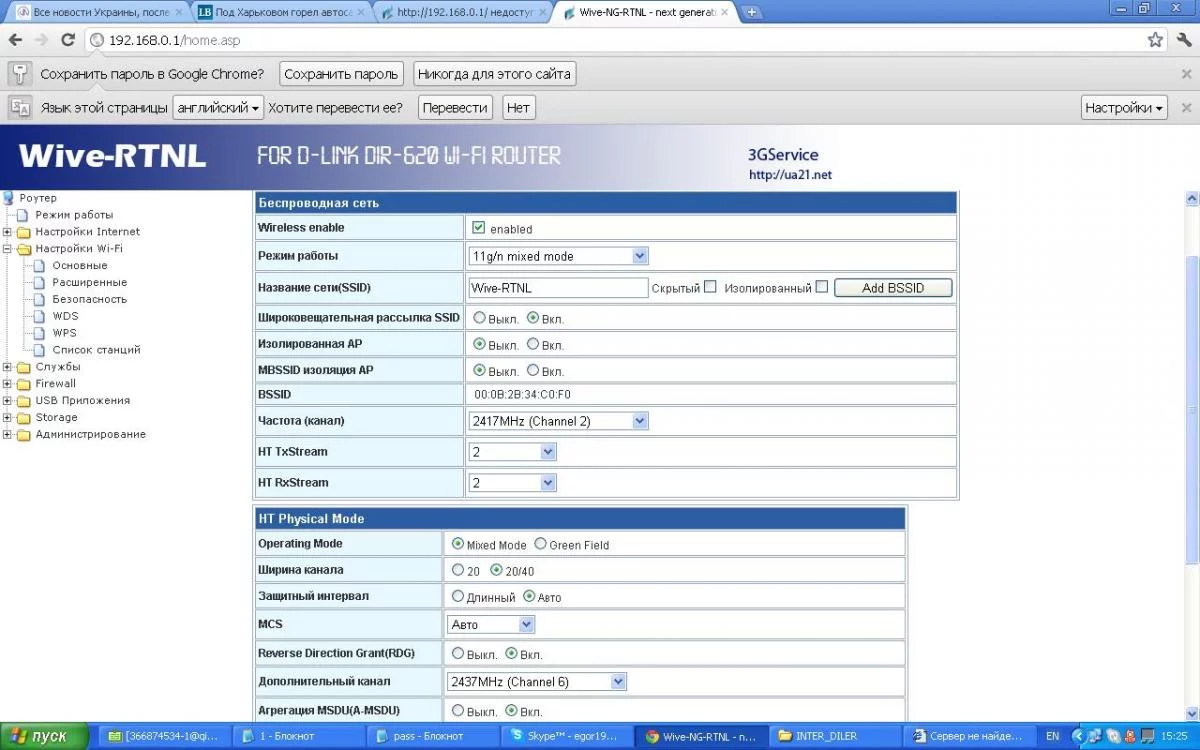This screenshot has height=750, width=1200.
Task: Reload the page with the refresh icon
Action: click(x=68, y=40)
